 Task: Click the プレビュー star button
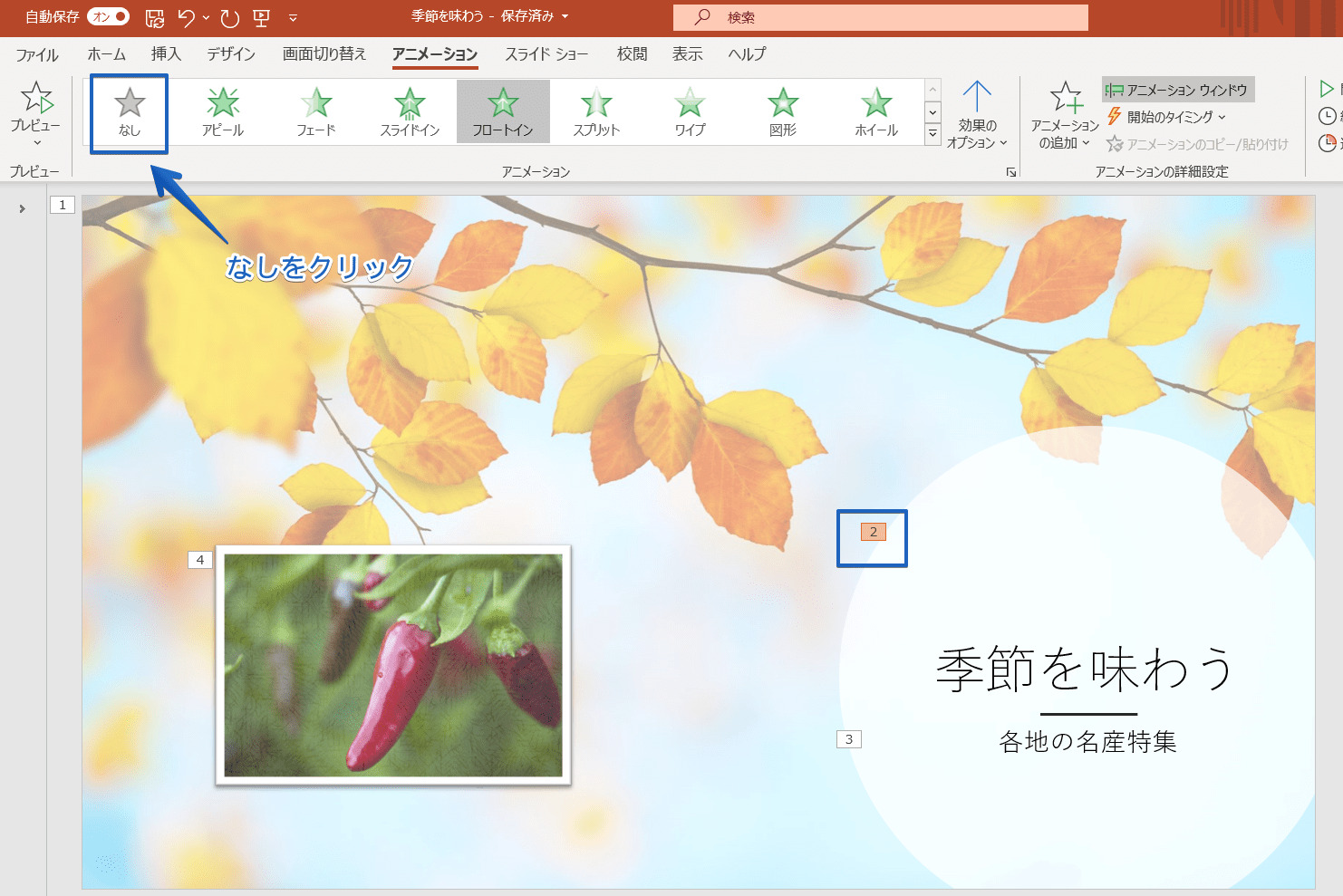click(x=36, y=99)
